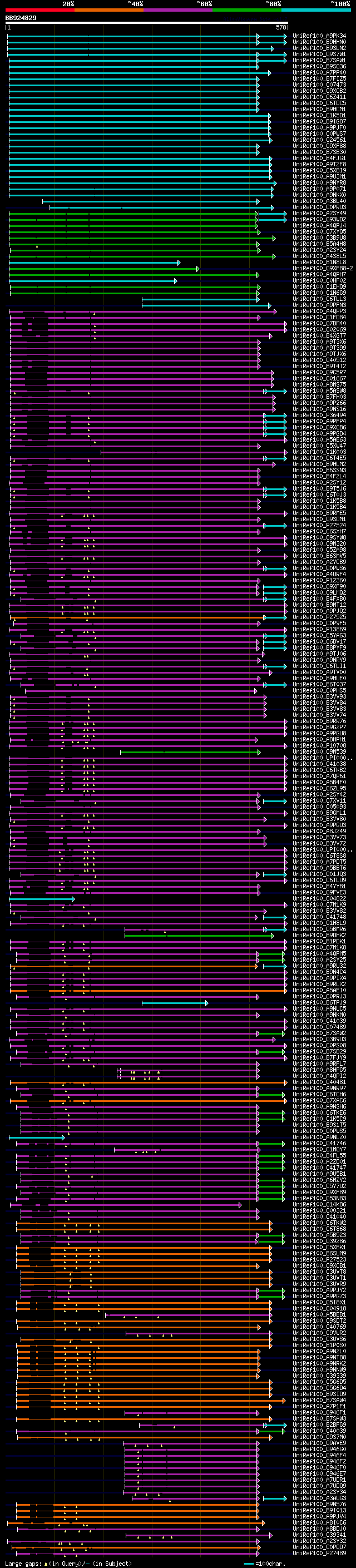
Task: Click the query end position 578
Action: (x=281, y=27)
